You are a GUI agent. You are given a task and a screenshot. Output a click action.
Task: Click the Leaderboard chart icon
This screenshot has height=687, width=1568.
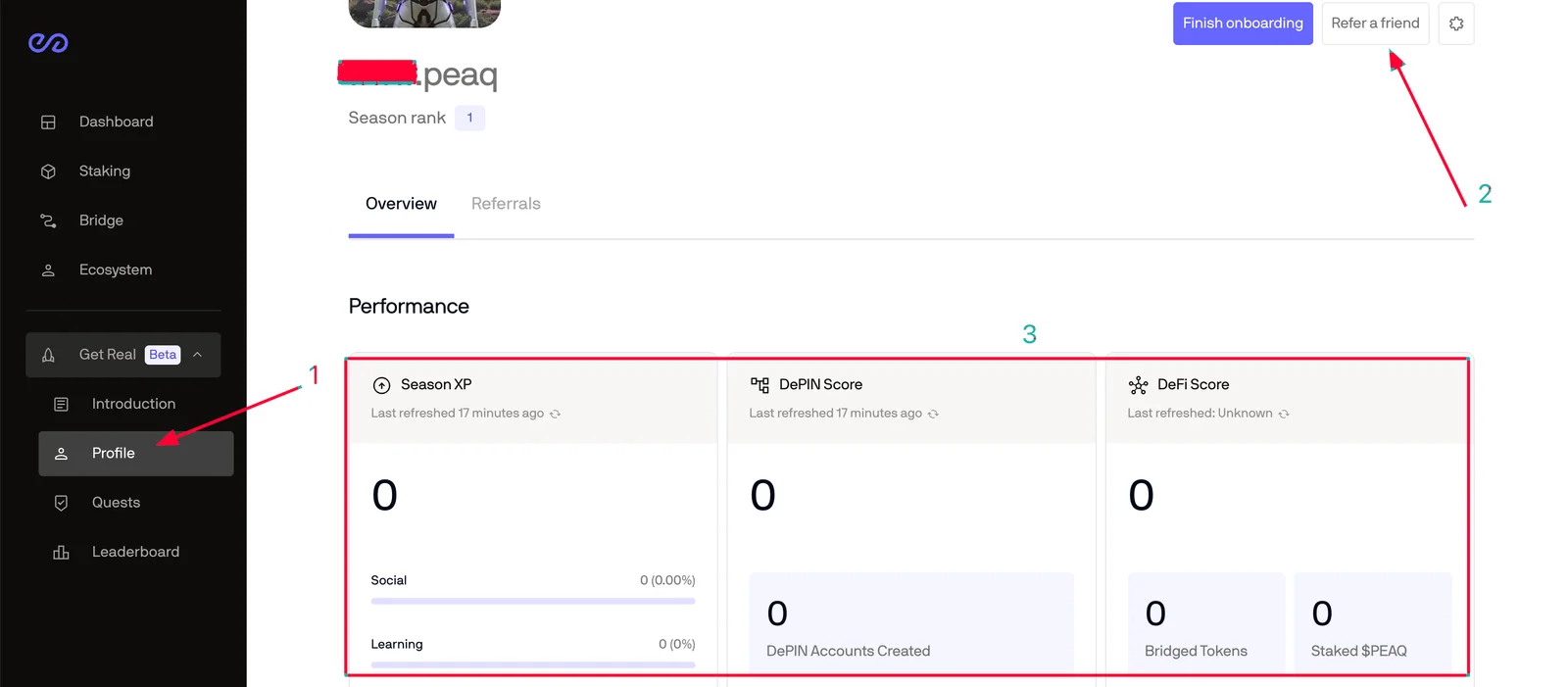61,553
